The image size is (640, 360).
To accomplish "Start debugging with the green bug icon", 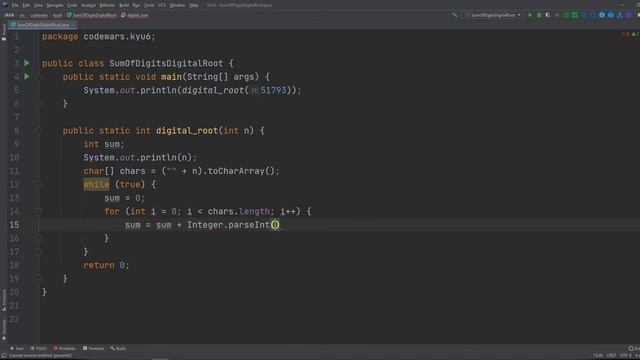I will (539, 15).
